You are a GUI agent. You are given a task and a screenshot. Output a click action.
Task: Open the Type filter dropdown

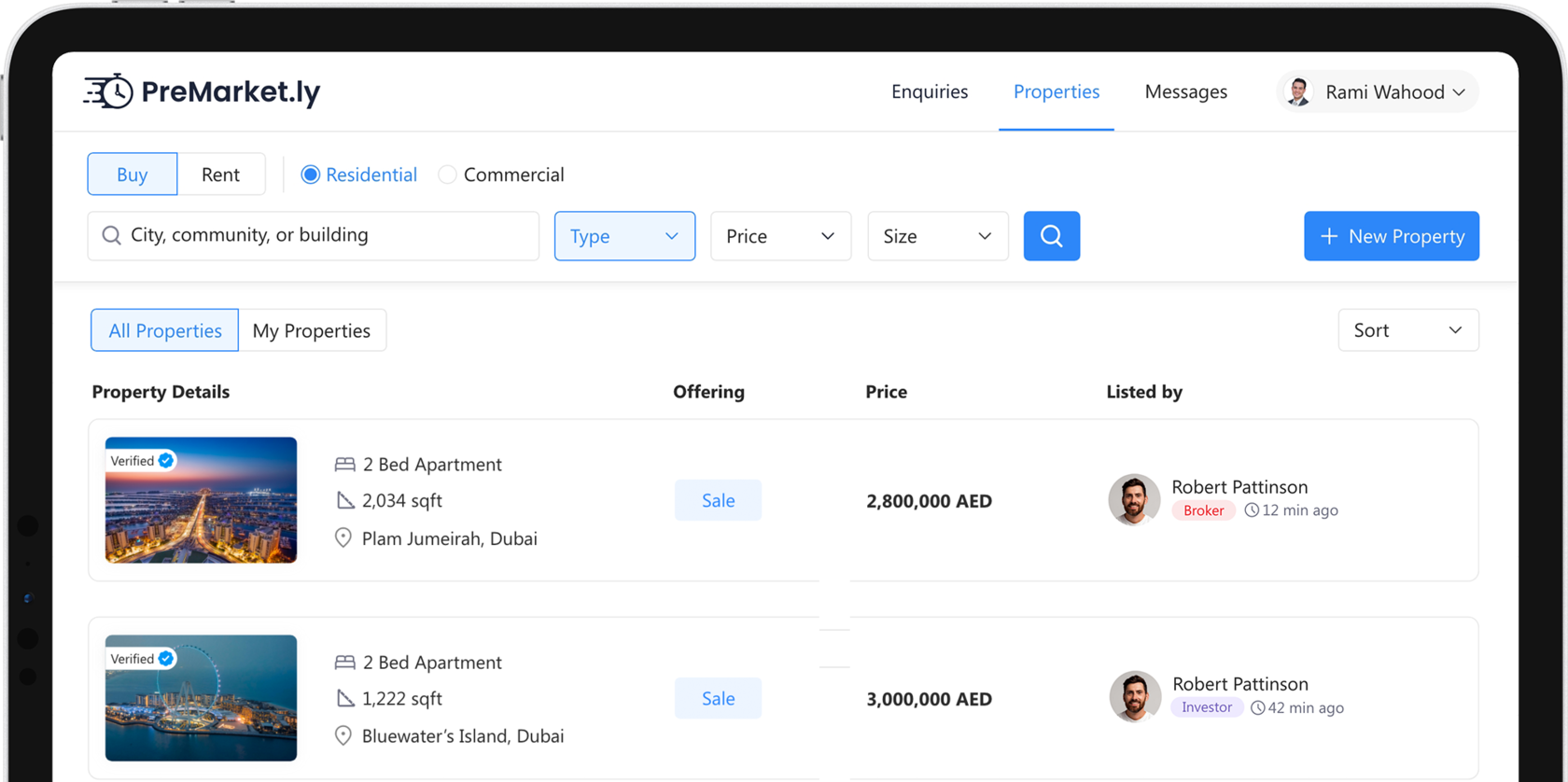(624, 236)
